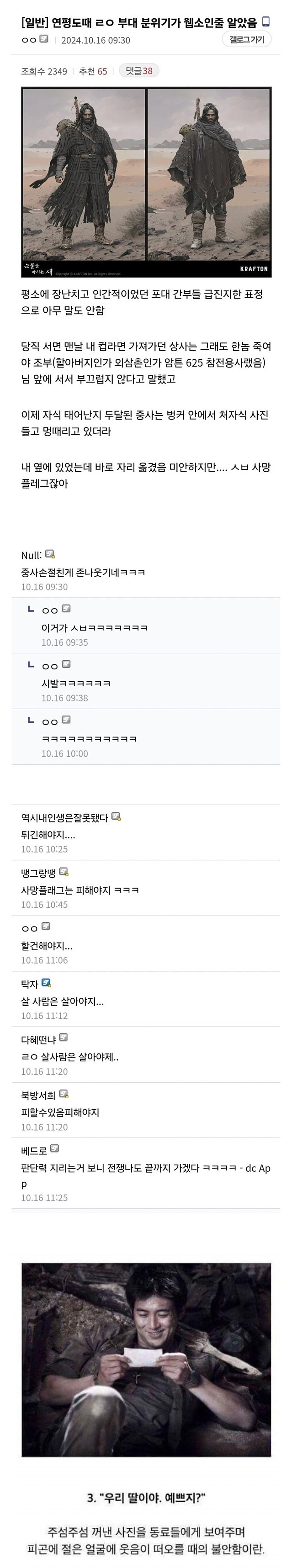Open the gallog icon in the first ㅇㅇ reply
The image size is (292, 1568).
pyautogui.click(x=66, y=608)
